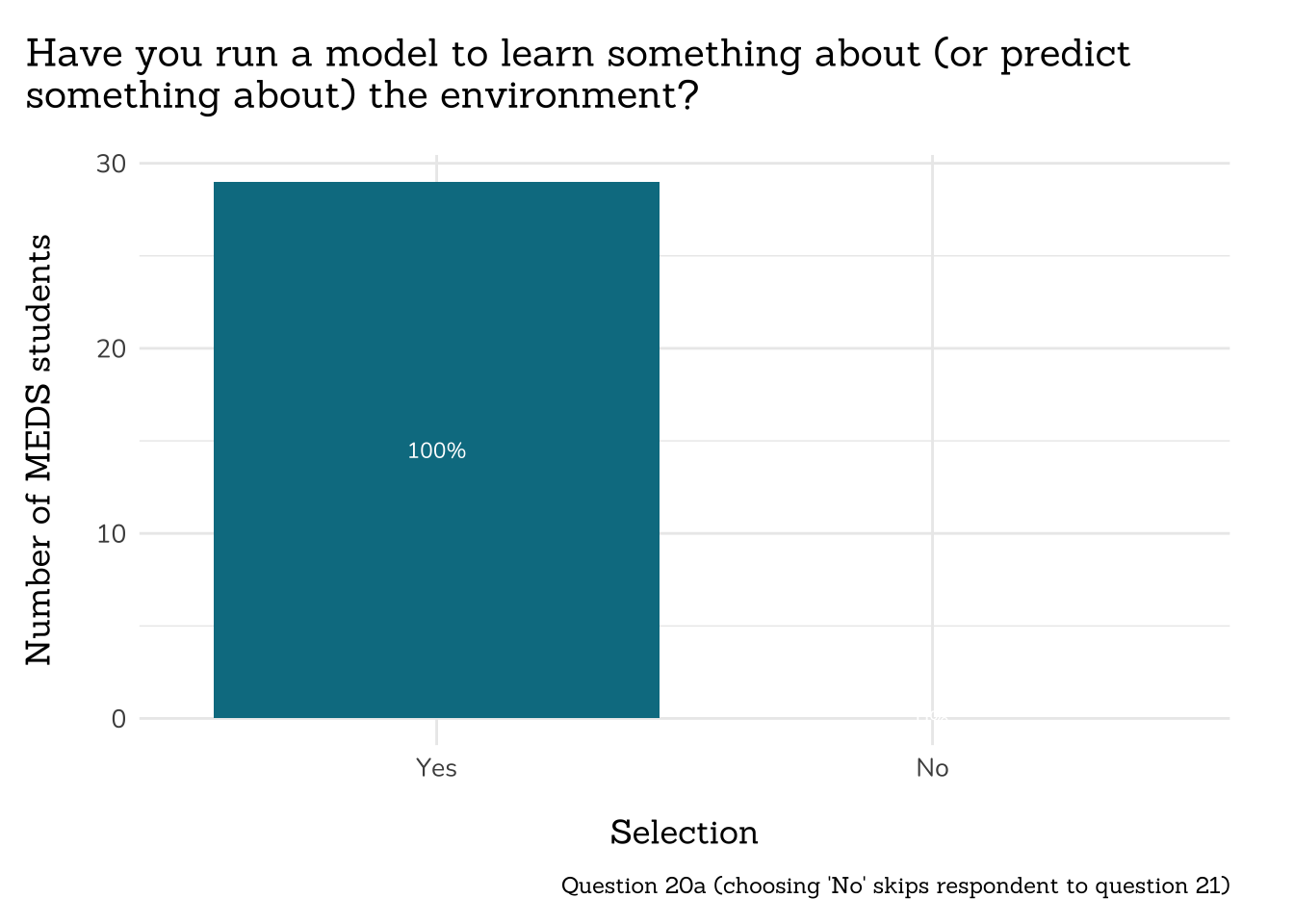
Task: Click the "Number of MEDS students" axis title
Action: (39, 449)
